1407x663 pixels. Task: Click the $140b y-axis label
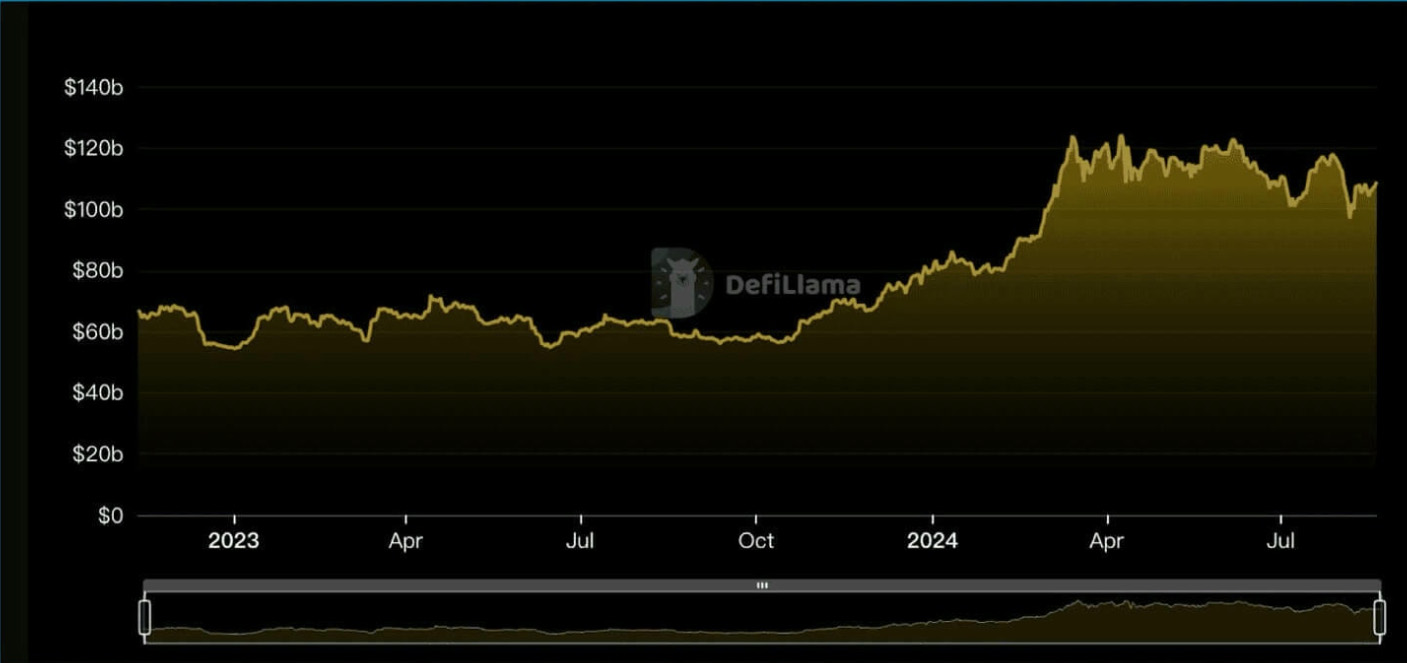[x=93, y=88]
